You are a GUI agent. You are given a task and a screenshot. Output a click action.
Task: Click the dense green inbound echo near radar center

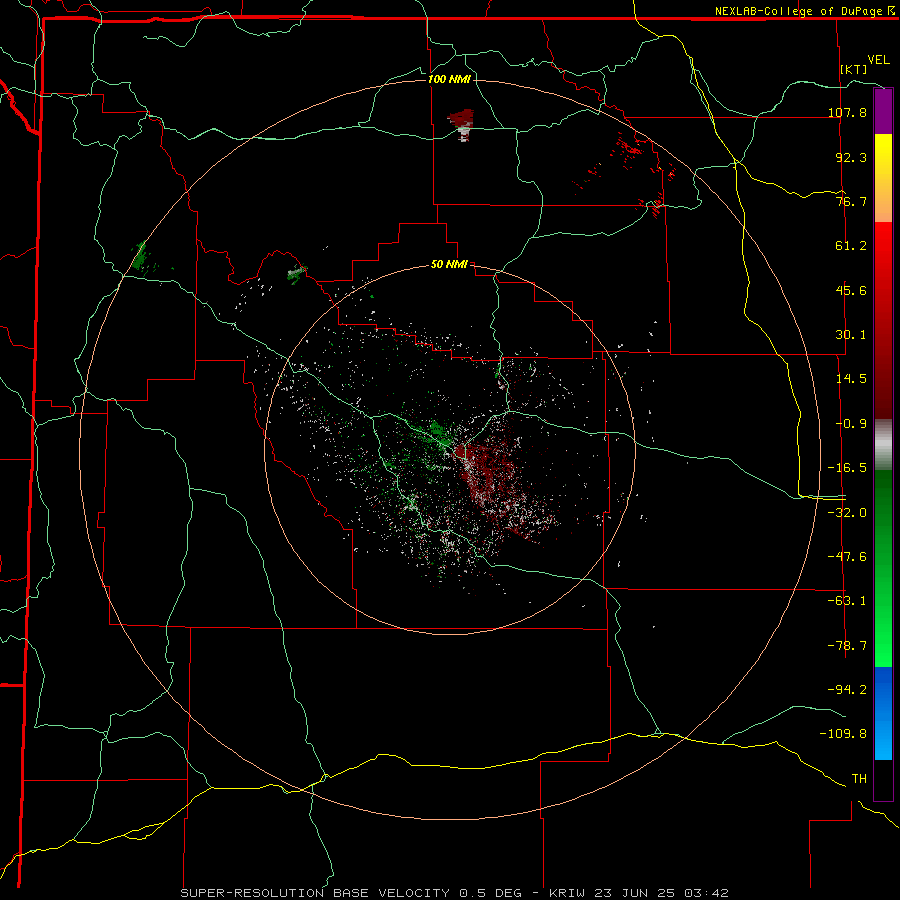pyautogui.click(x=439, y=432)
